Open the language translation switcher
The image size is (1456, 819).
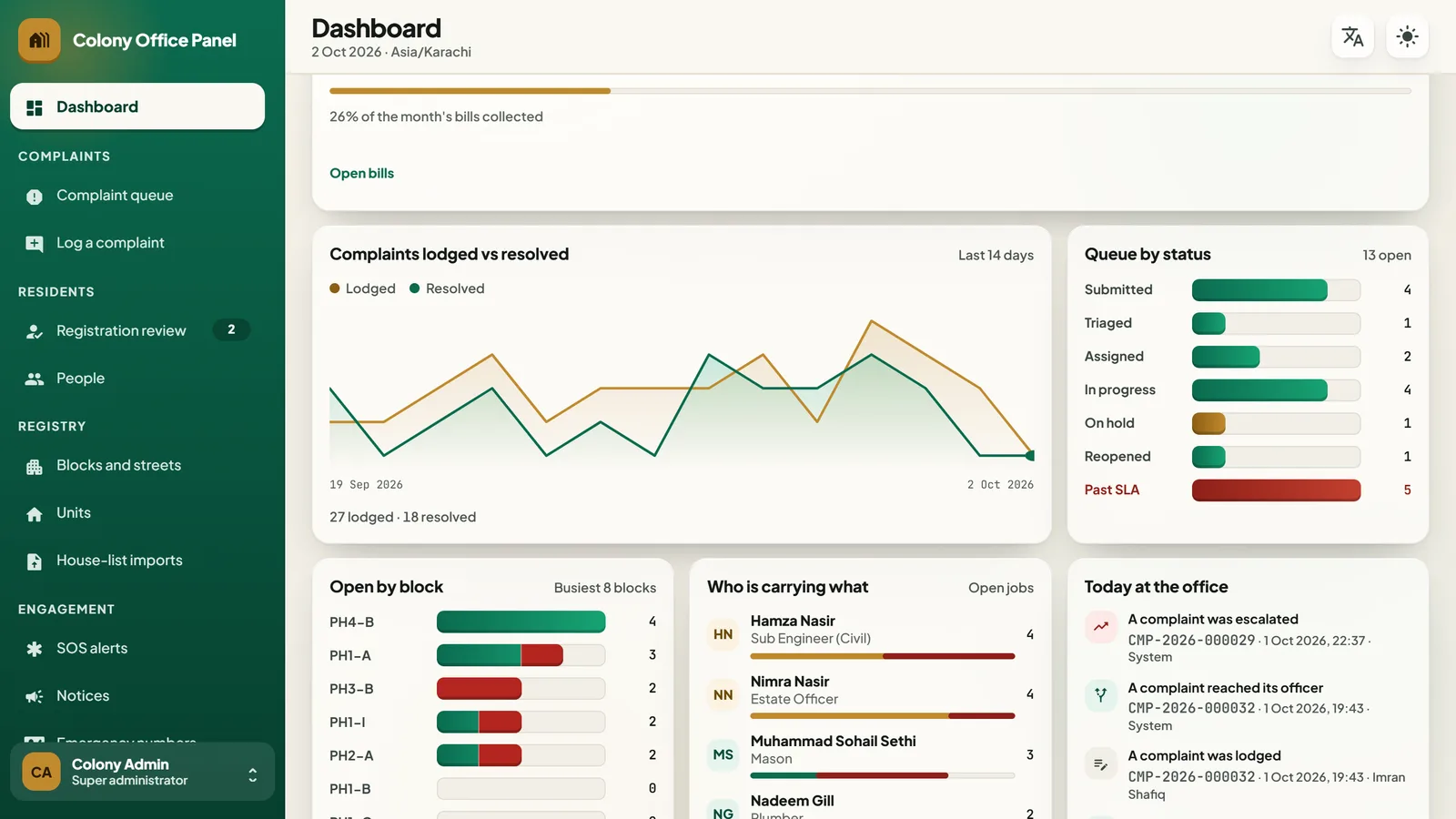tap(1352, 36)
